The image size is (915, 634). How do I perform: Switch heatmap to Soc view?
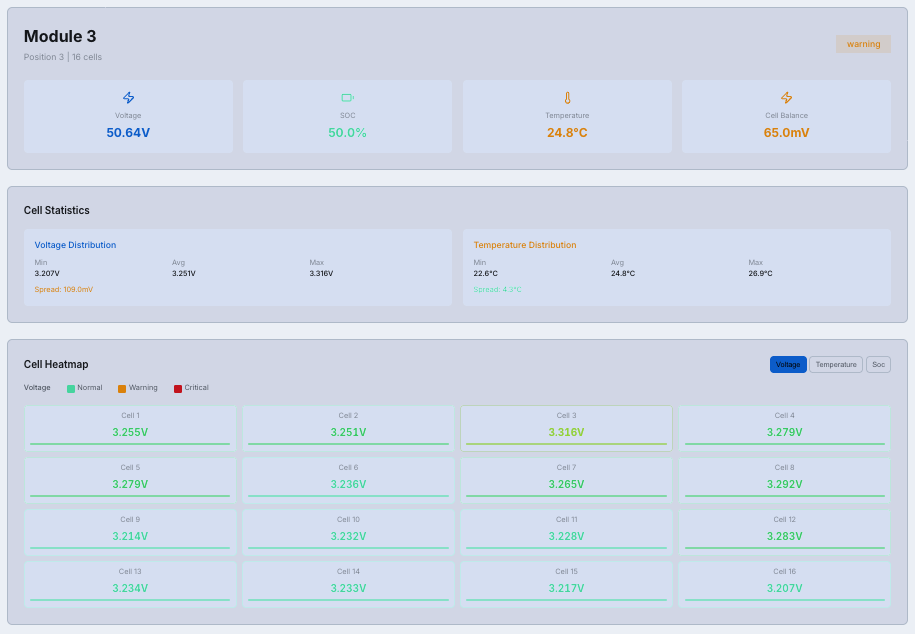pos(878,364)
